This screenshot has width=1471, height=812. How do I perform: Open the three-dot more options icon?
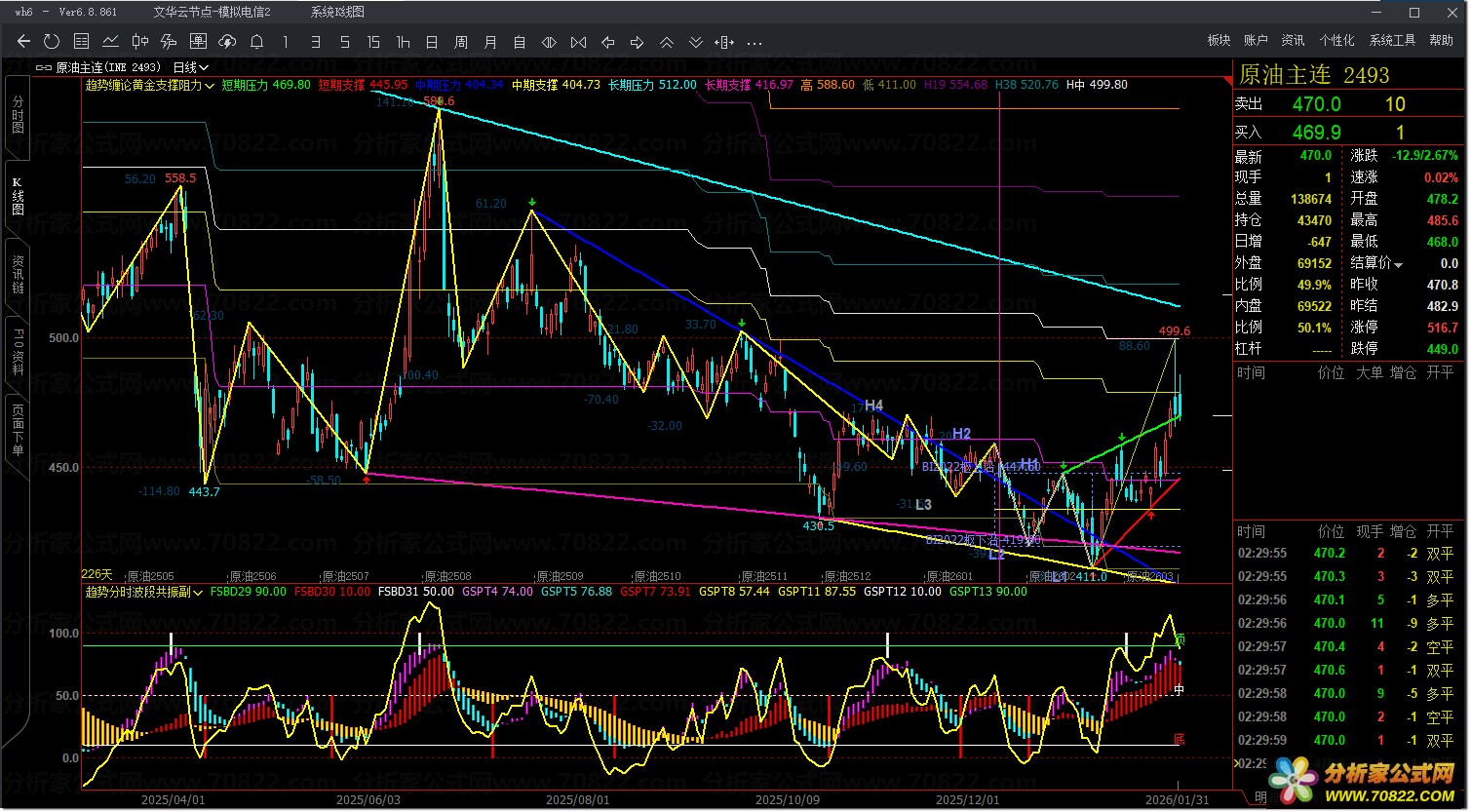tap(755, 43)
